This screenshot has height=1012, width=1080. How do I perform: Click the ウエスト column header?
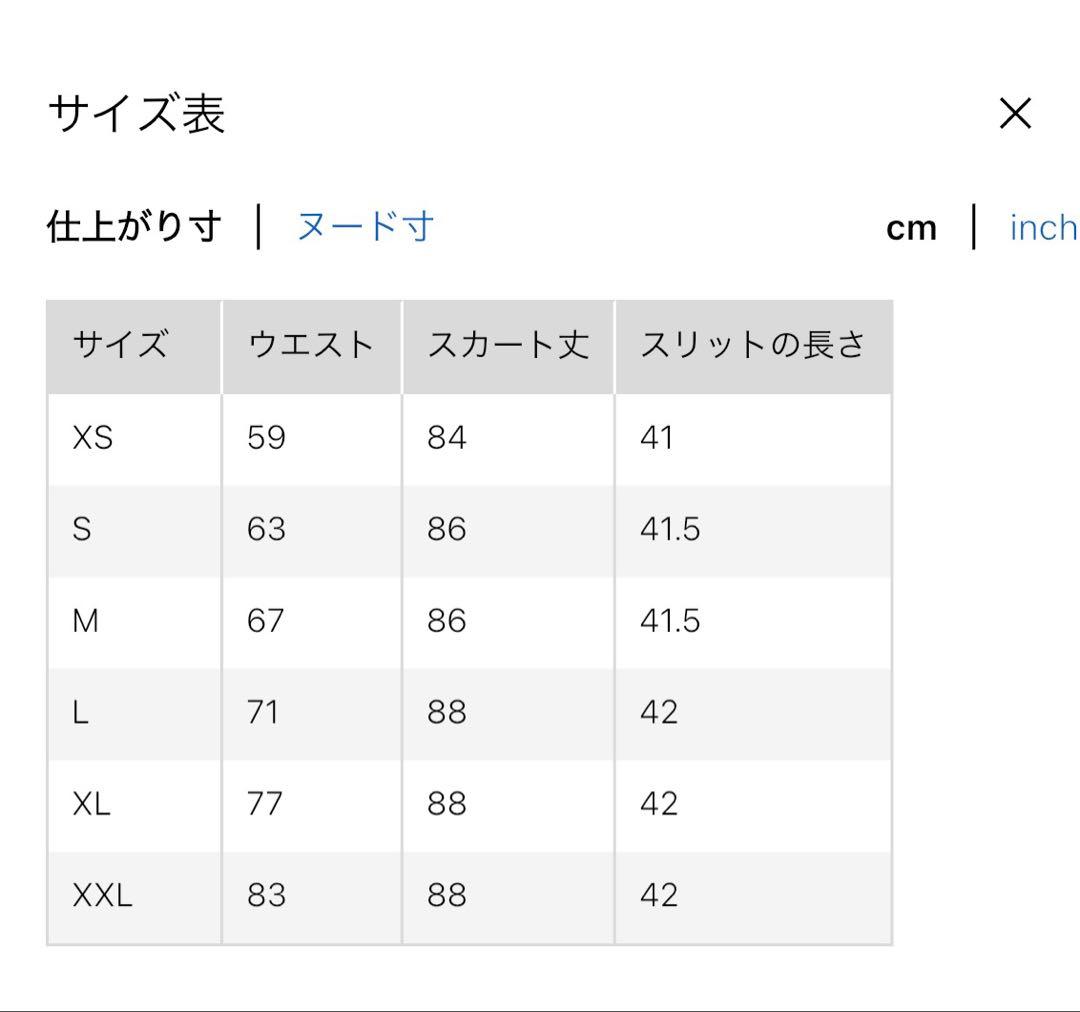click(x=310, y=346)
